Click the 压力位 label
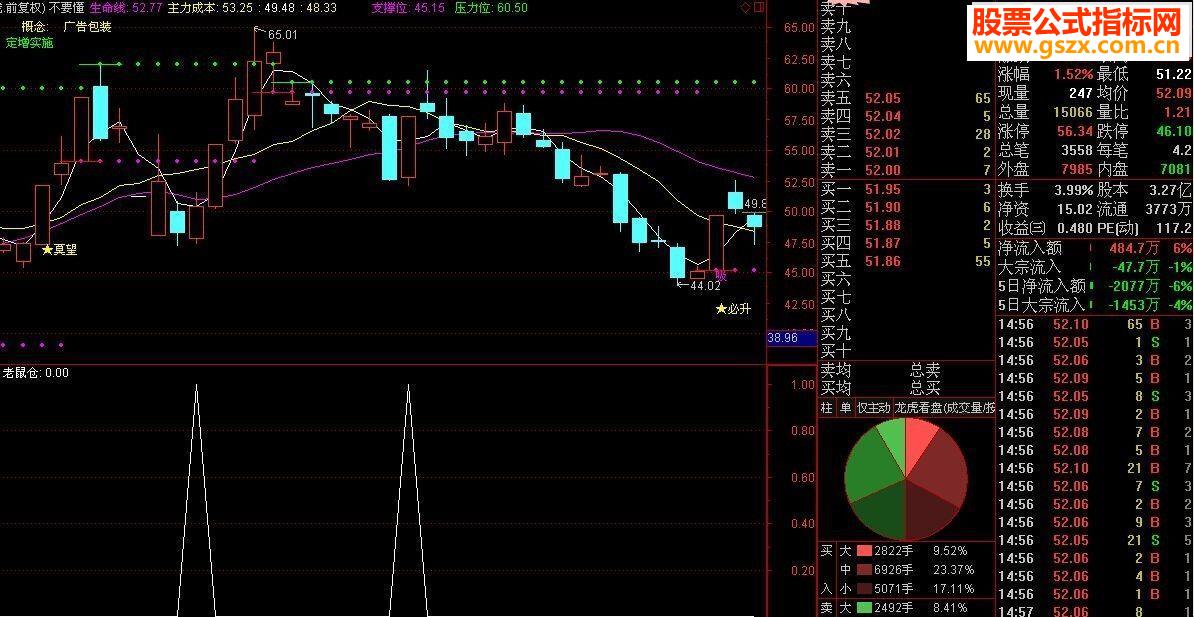Viewport: 1194px width, 617px height. [472, 8]
